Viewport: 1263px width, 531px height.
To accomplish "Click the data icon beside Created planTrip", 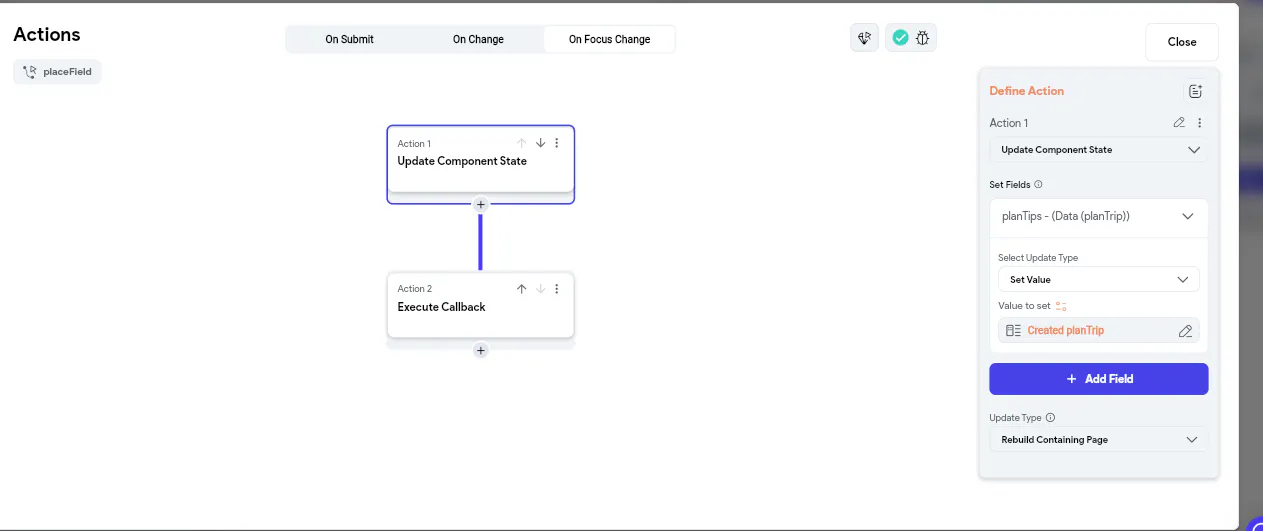I will pos(1013,331).
